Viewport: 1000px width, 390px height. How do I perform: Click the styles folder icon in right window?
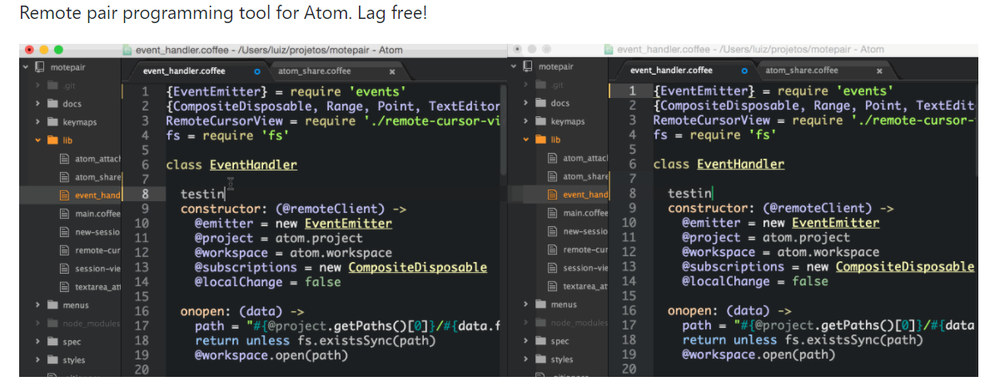click(540, 359)
